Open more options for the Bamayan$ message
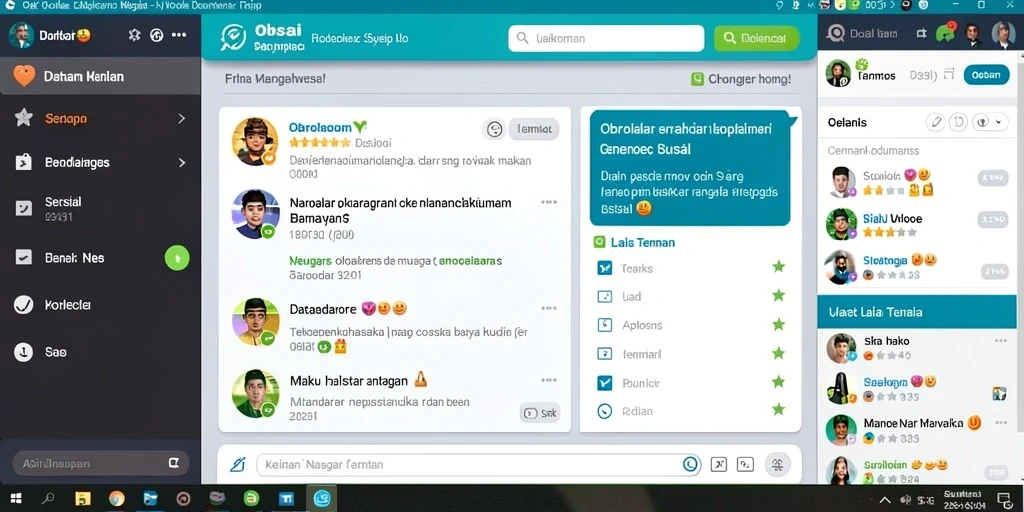 (549, 202)
